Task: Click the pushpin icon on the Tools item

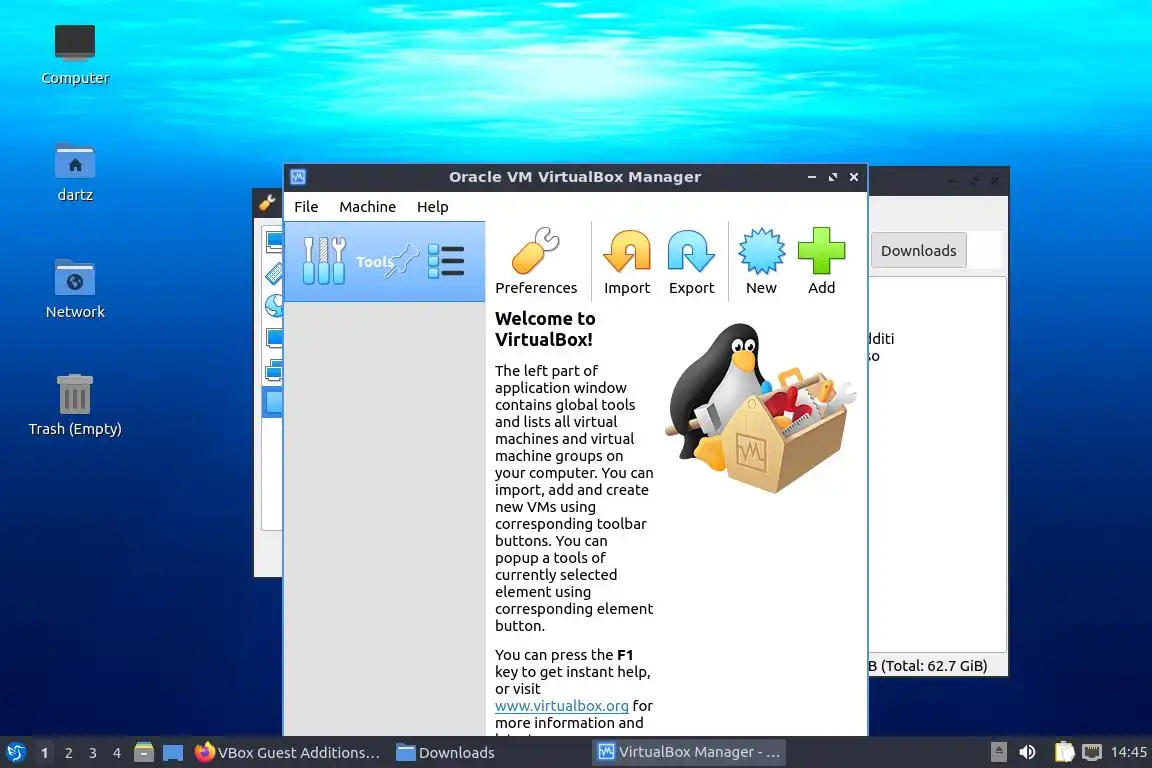Action: coord(403,261)
